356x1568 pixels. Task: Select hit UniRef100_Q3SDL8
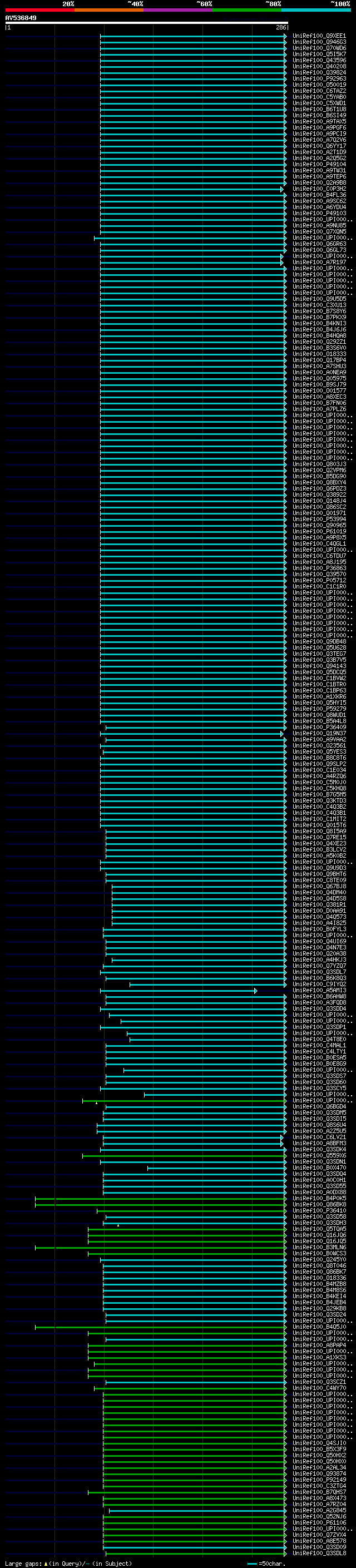319,1554
